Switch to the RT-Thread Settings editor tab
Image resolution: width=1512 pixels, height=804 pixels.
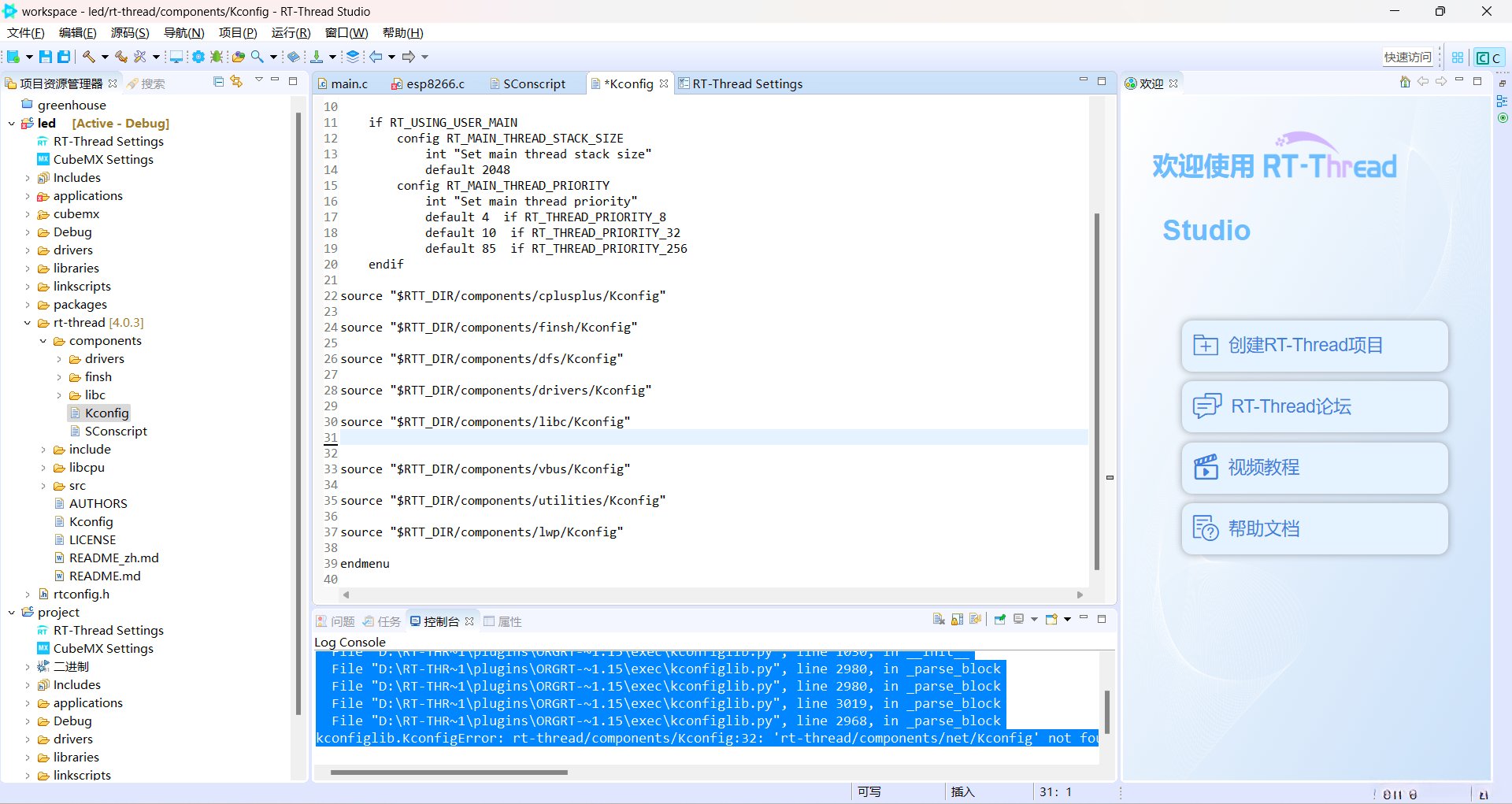point(740,84)
